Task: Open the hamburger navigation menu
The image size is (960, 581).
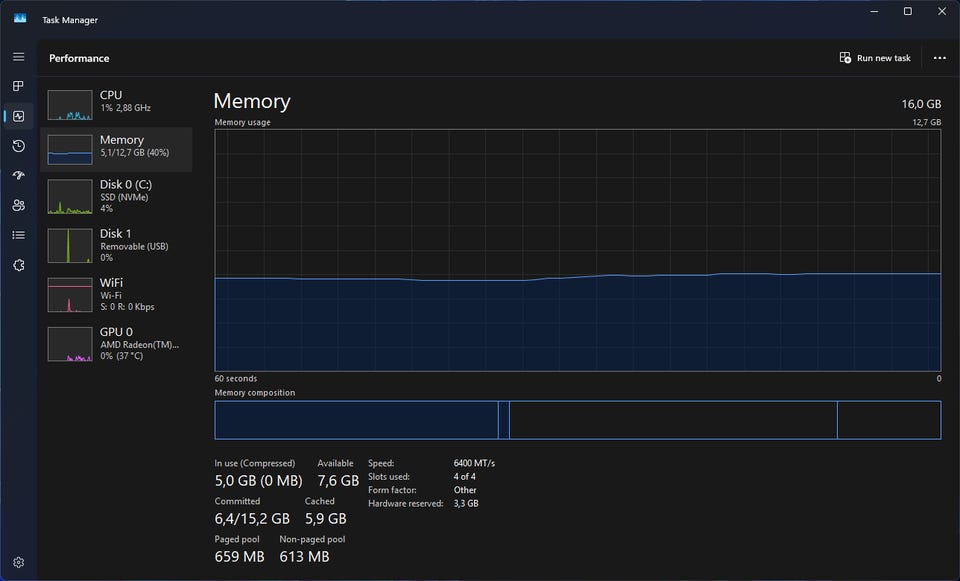Action: [19, 56]
